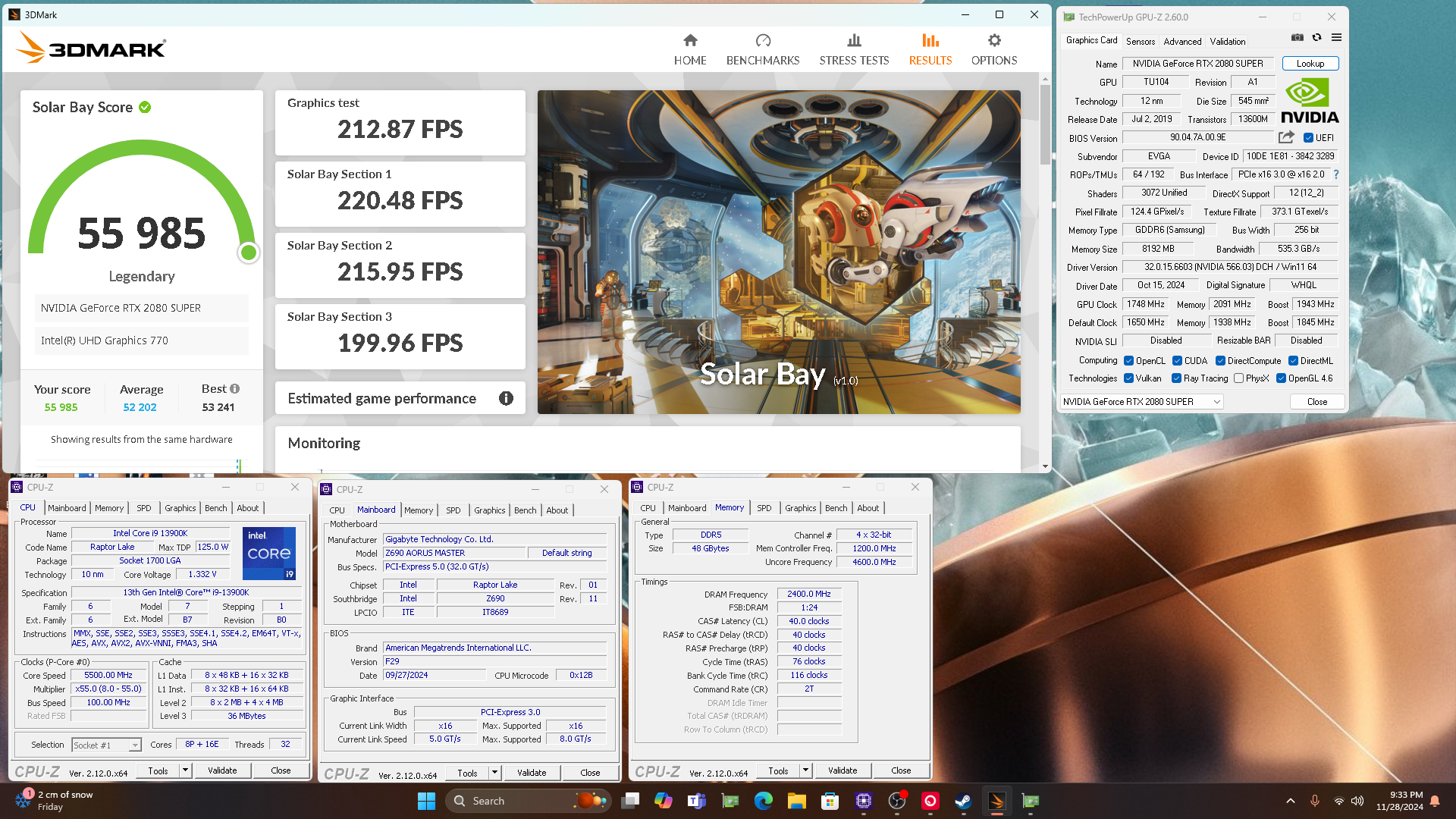Toggle the Ray Tracing checkbox in GPU-Z
1456x819 pixels.
(x=1176, y=378)
